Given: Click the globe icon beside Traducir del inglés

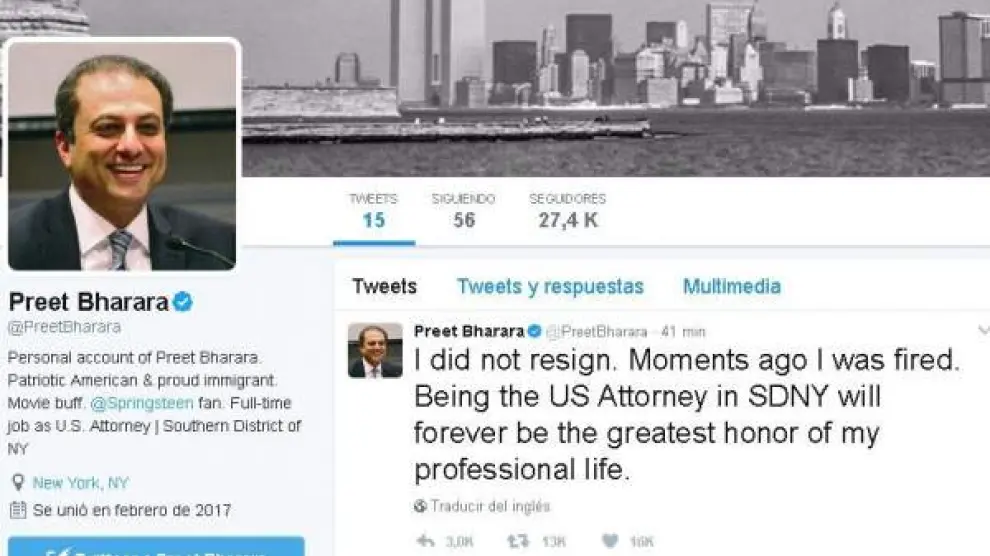Looking at the screenshot, I should pos(420,506).
